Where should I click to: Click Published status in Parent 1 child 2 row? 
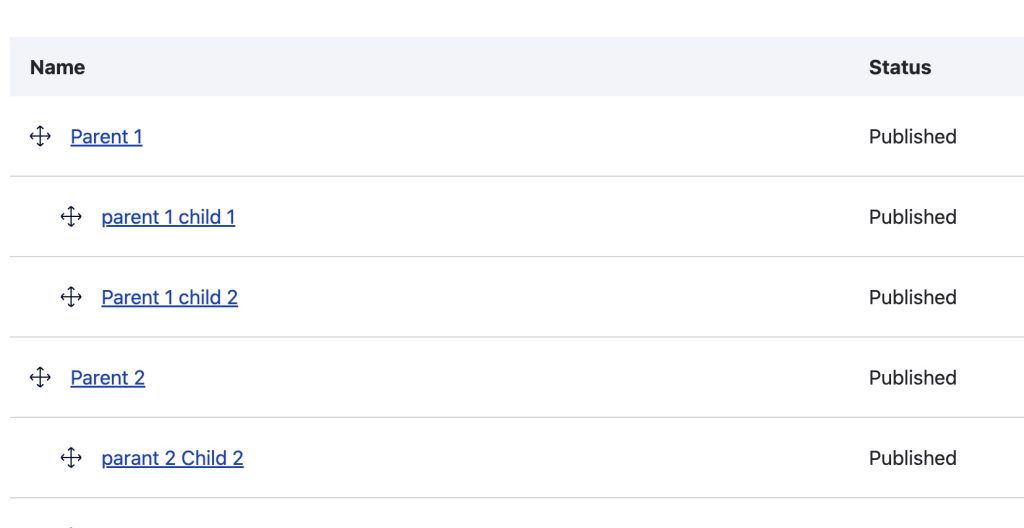click(912, 297)
